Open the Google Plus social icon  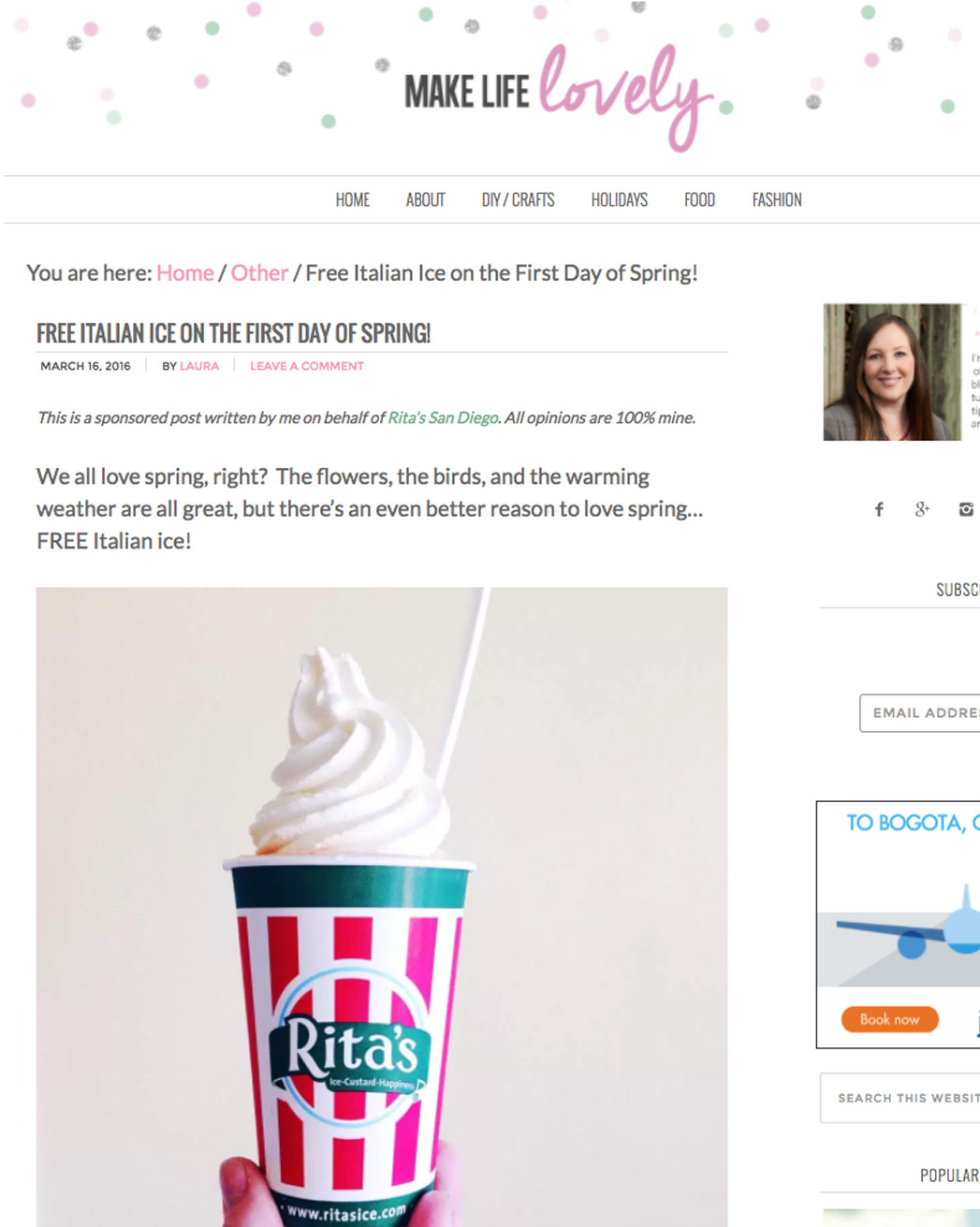pyautogui.click(x=922, y=509)
